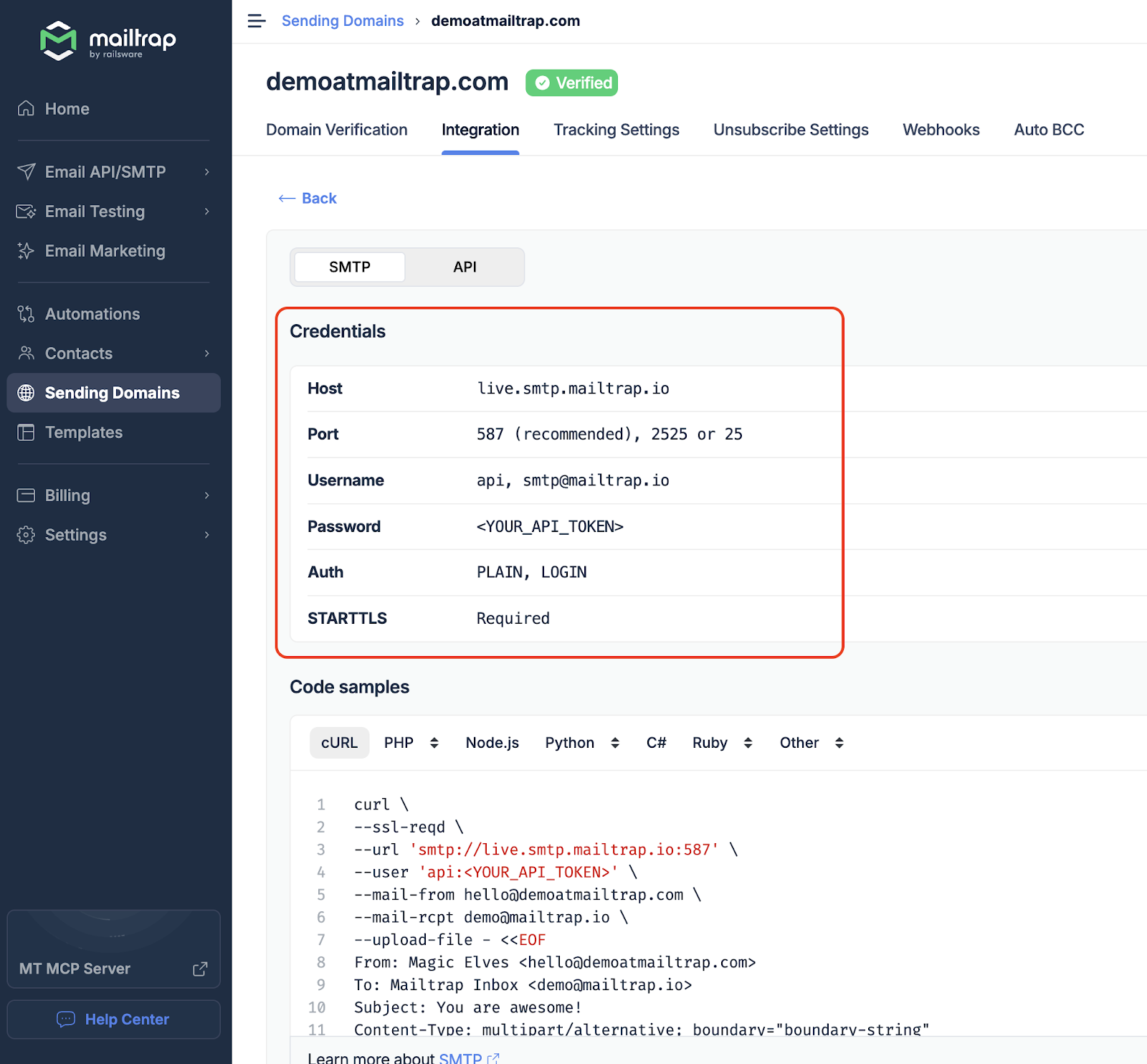Click the Home house icon
The width and height of the screenshot is (1147, 1064).
[x=26, y=108]
